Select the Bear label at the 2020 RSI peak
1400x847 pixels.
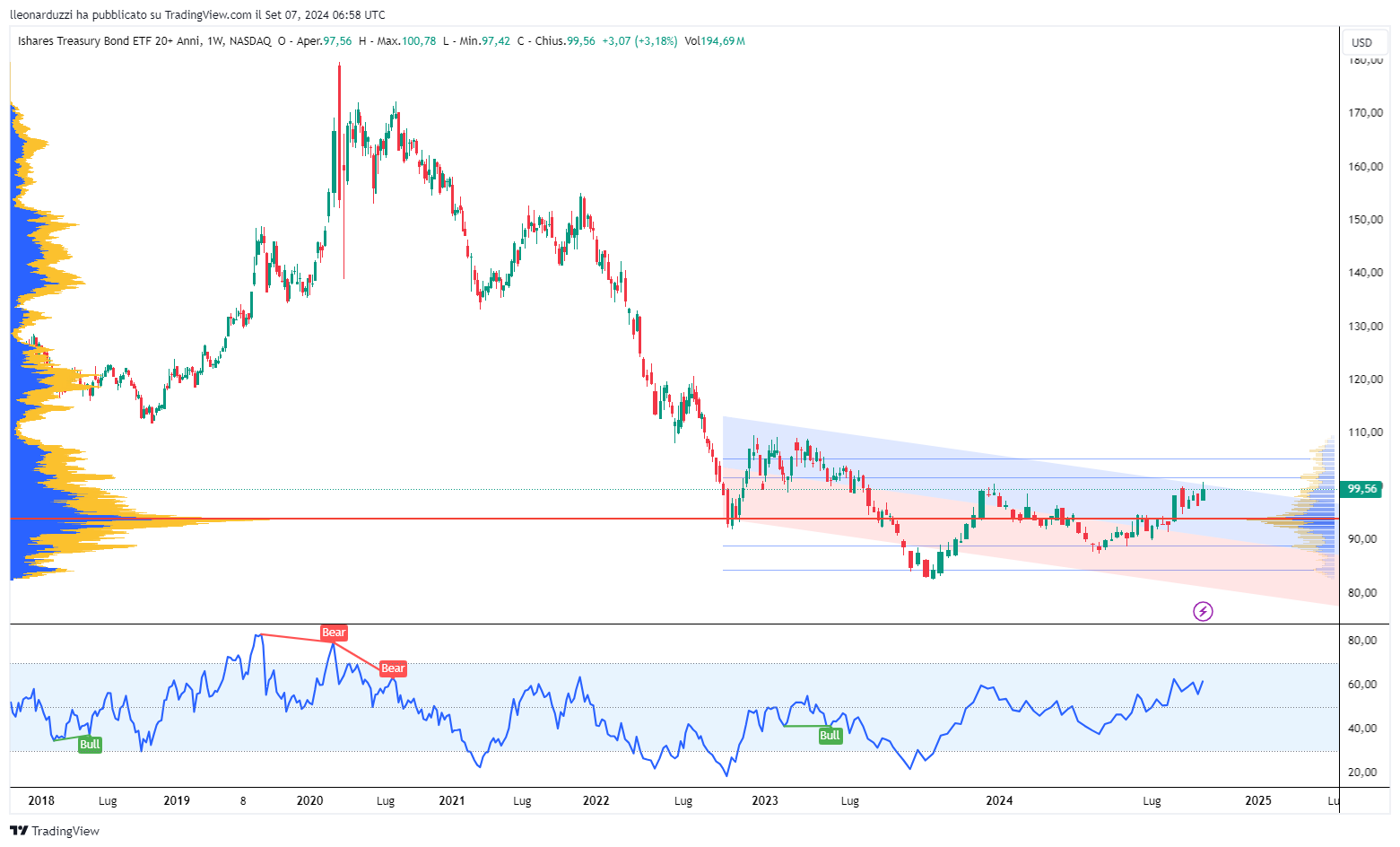pos(334,633)
